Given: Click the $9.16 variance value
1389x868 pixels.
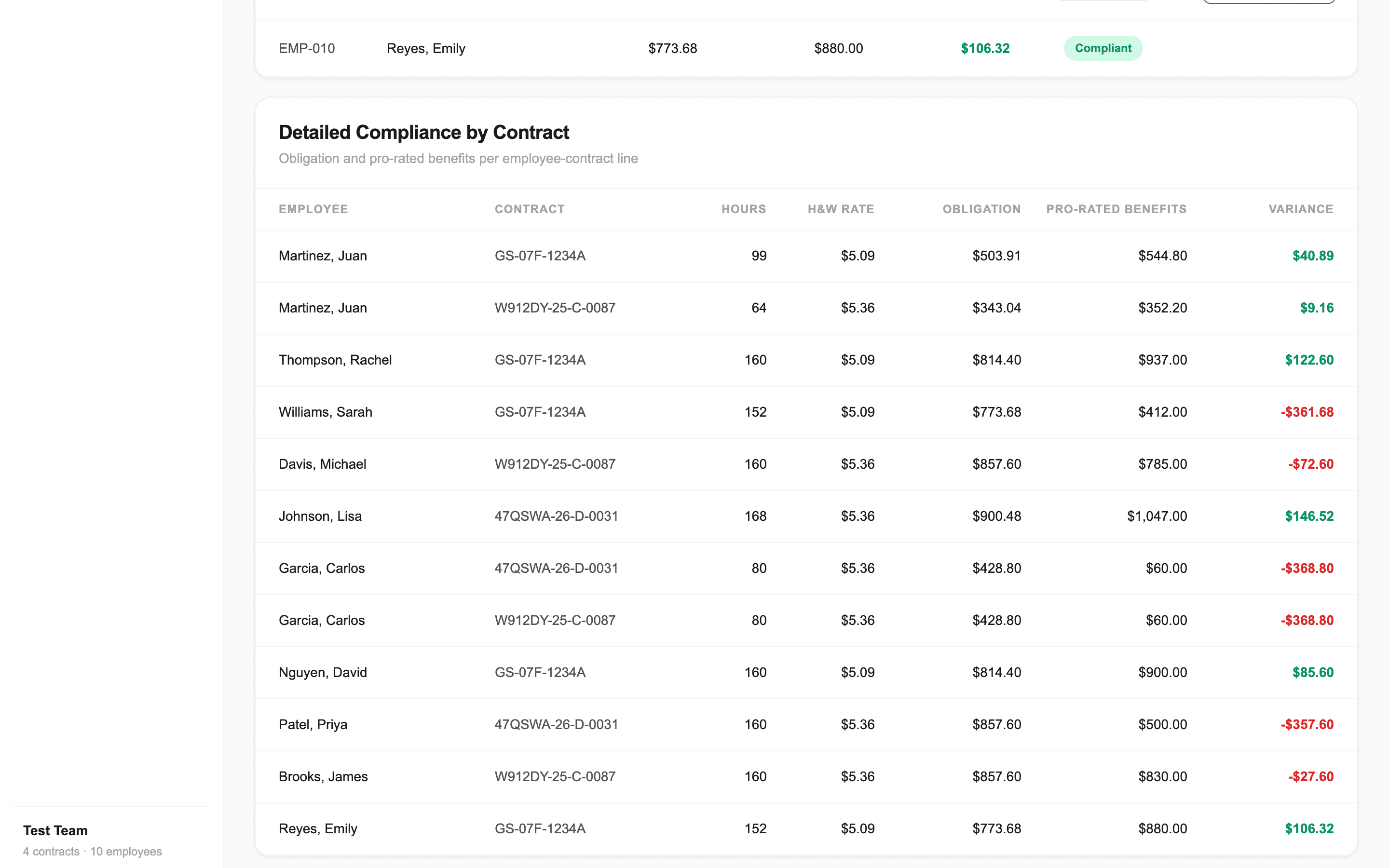Looking at the screenshot, I should pos(1317,308).
